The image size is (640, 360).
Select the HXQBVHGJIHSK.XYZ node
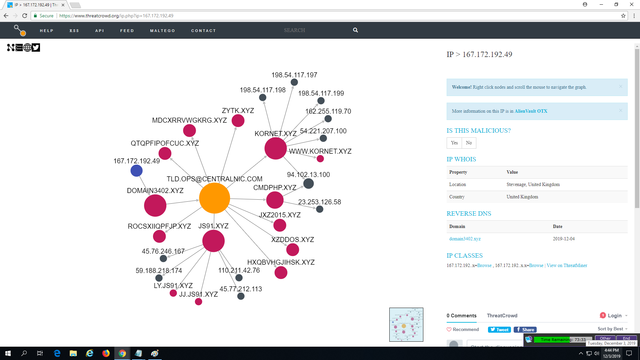click(281, 273)
